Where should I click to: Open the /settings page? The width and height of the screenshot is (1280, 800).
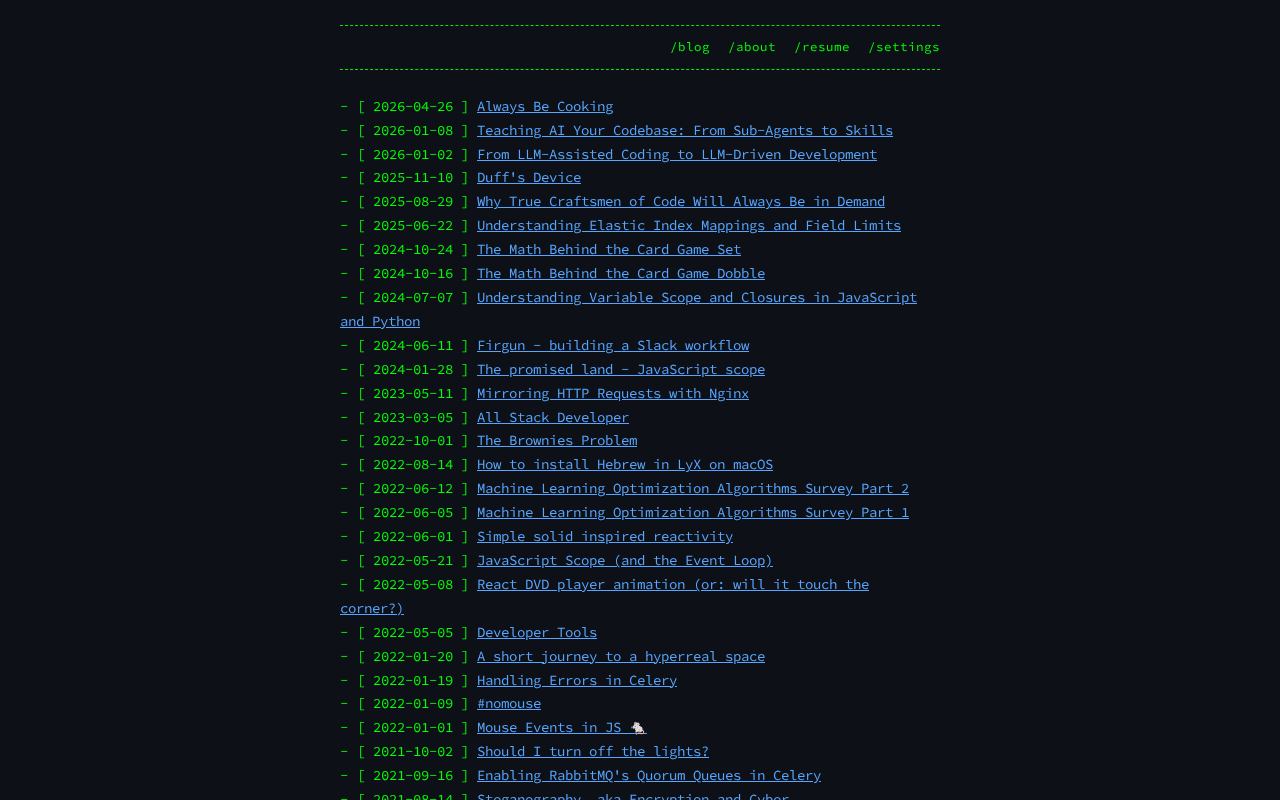point(904,47)
